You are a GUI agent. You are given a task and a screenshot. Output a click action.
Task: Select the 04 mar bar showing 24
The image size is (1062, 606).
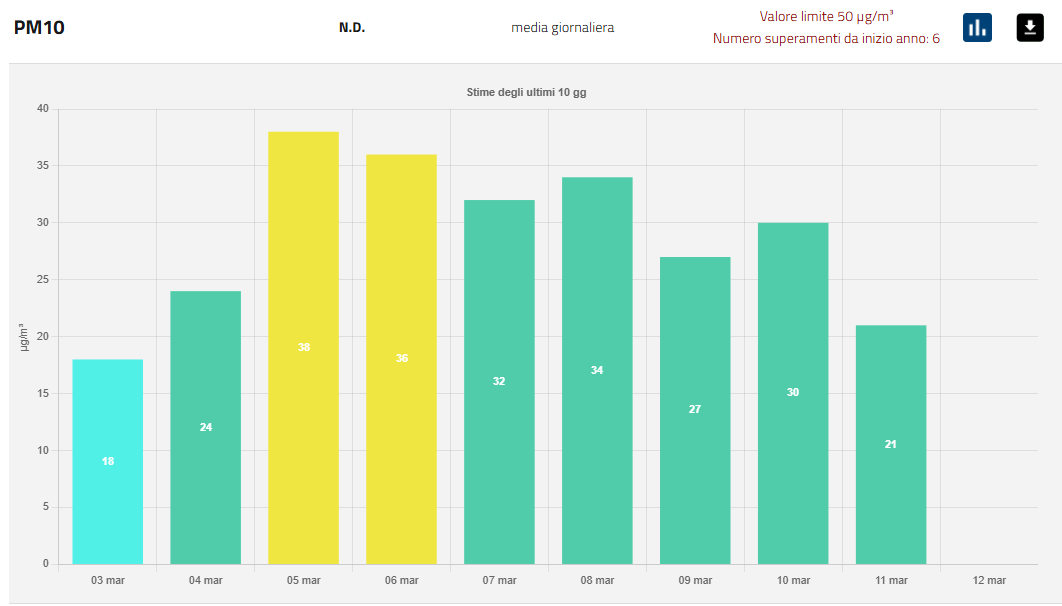[206, 427]
